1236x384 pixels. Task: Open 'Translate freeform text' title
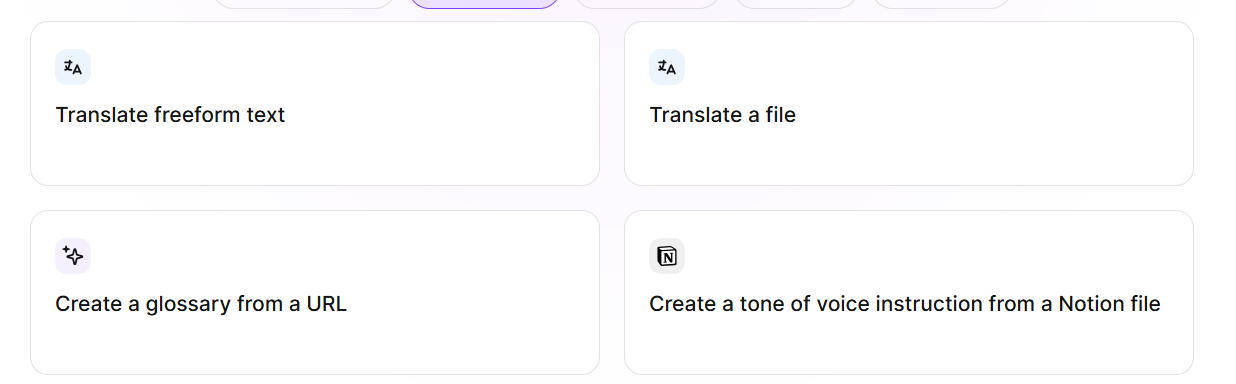pyautogui.click(x=170, y=115)
